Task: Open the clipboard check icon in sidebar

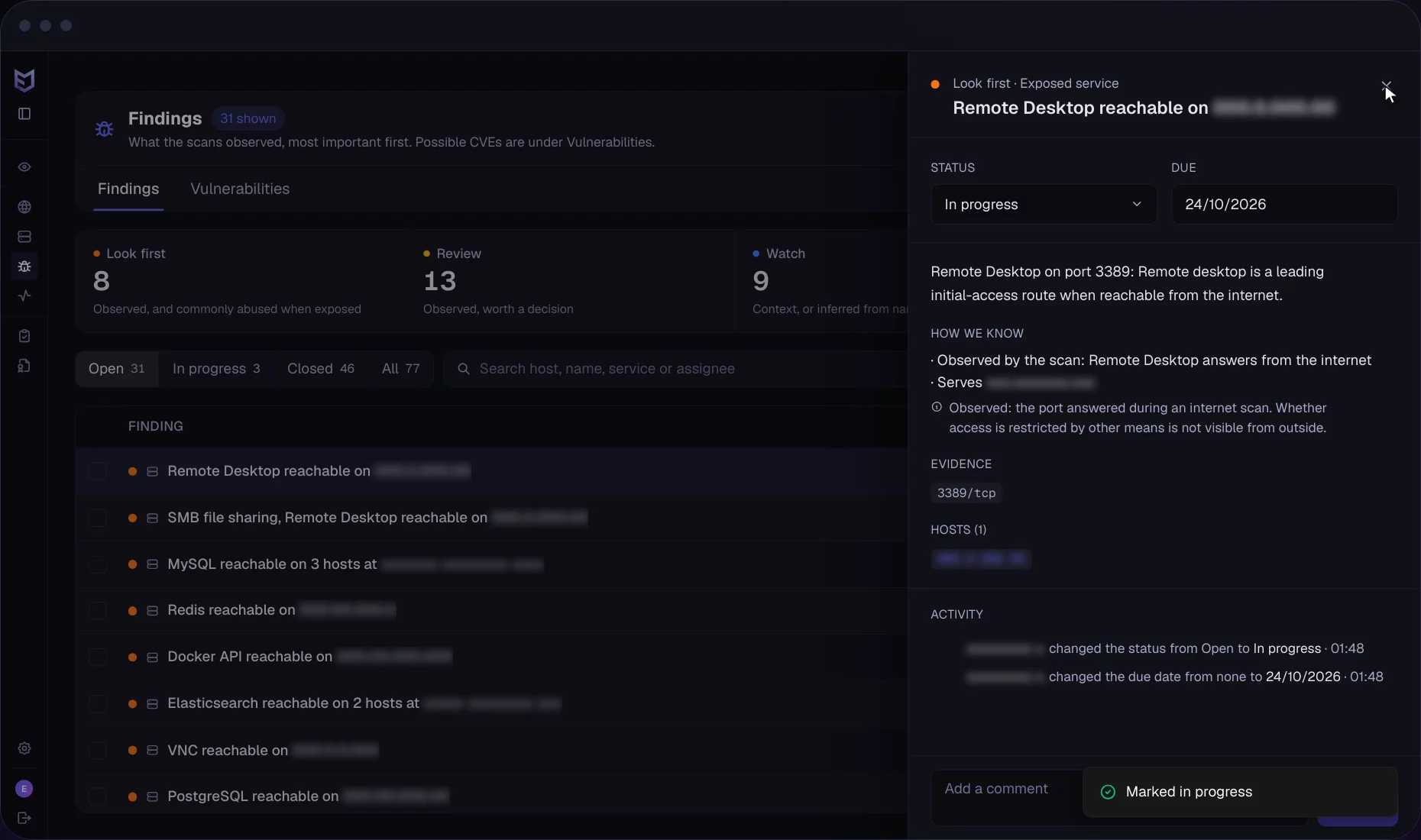Action: coord(24,336)
